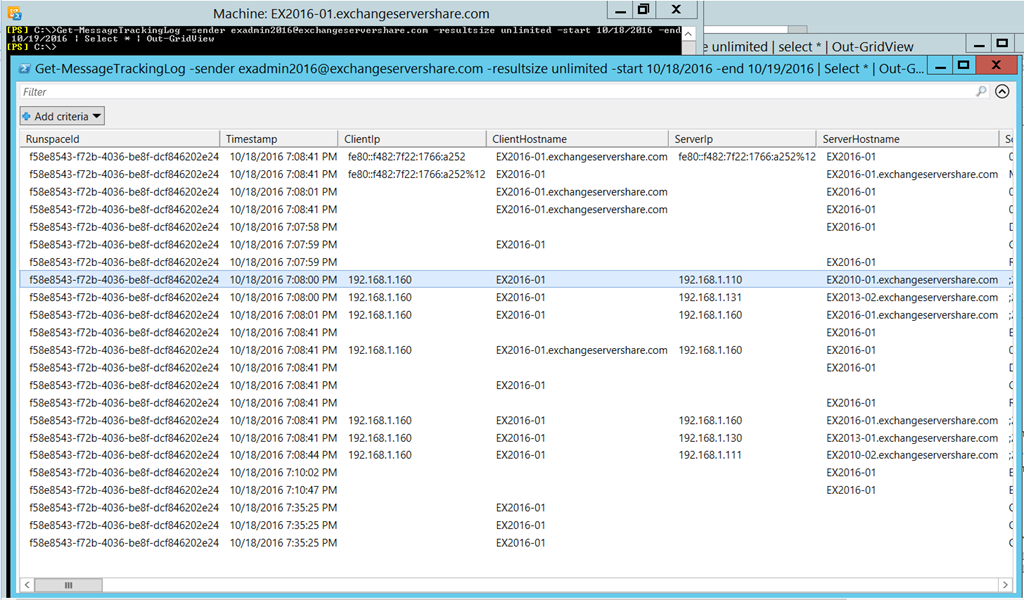Sort by the ClientHostname column header
This screenshot has width=1024, height=600.
577,138
